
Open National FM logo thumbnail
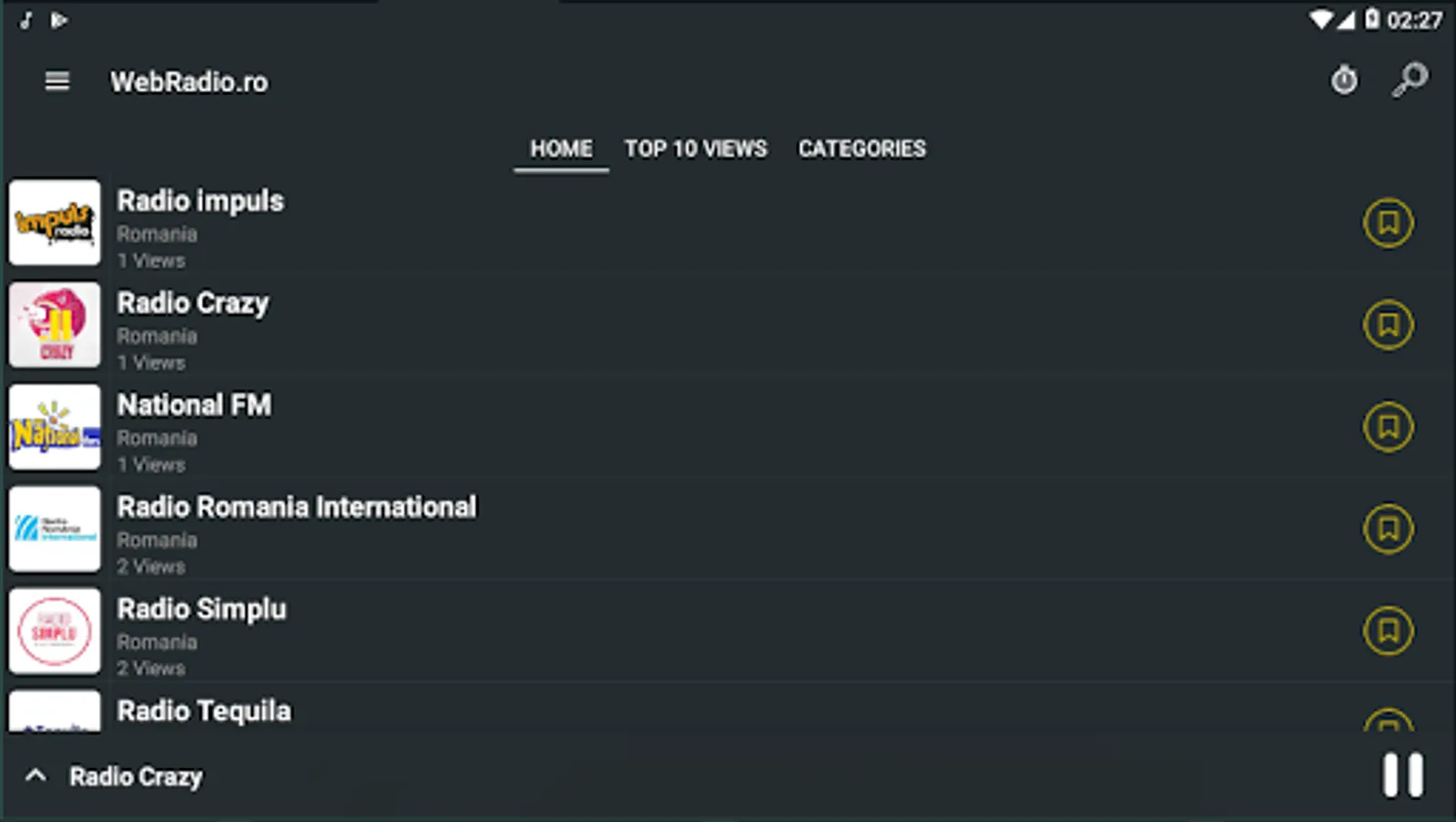click(55, 427)
